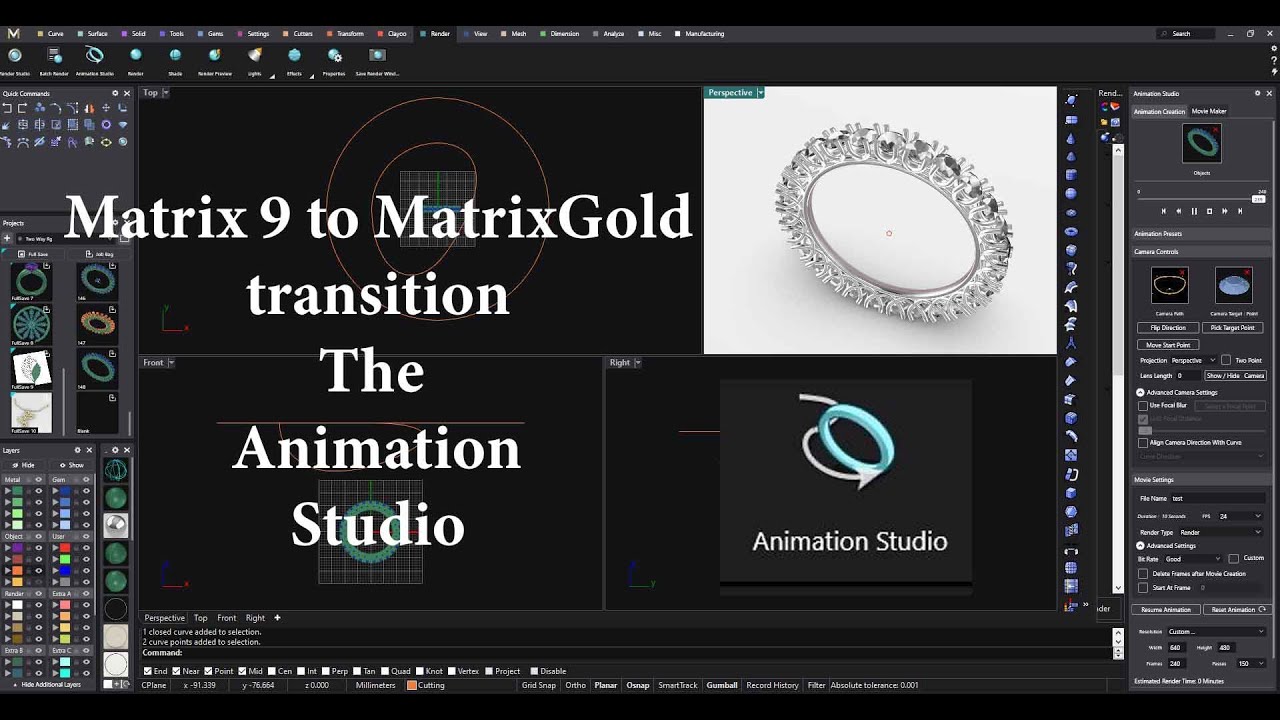This screenshot has height=720, width=1280.
Task: Click Undo in Quick Commands
Action: point(7,108)
